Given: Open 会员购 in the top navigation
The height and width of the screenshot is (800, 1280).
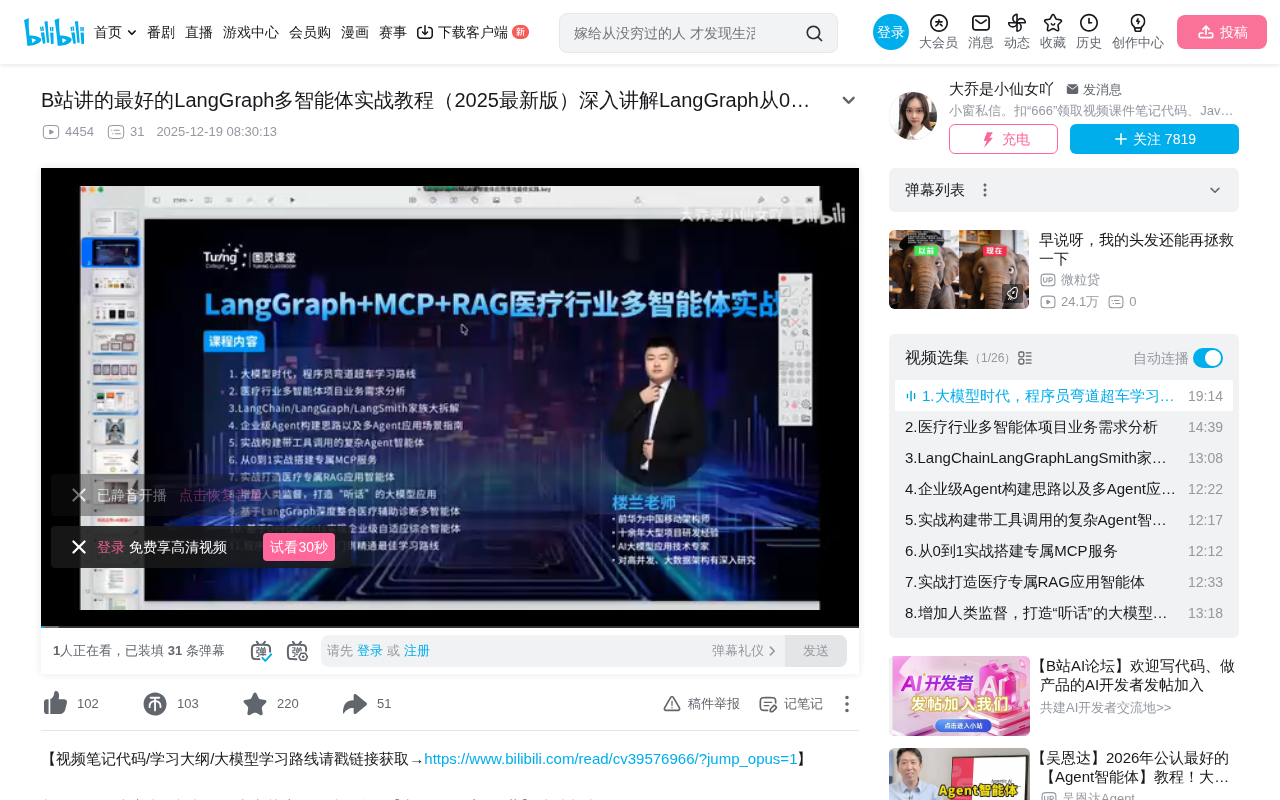Looking at the screenshot, I should [310, 32].
